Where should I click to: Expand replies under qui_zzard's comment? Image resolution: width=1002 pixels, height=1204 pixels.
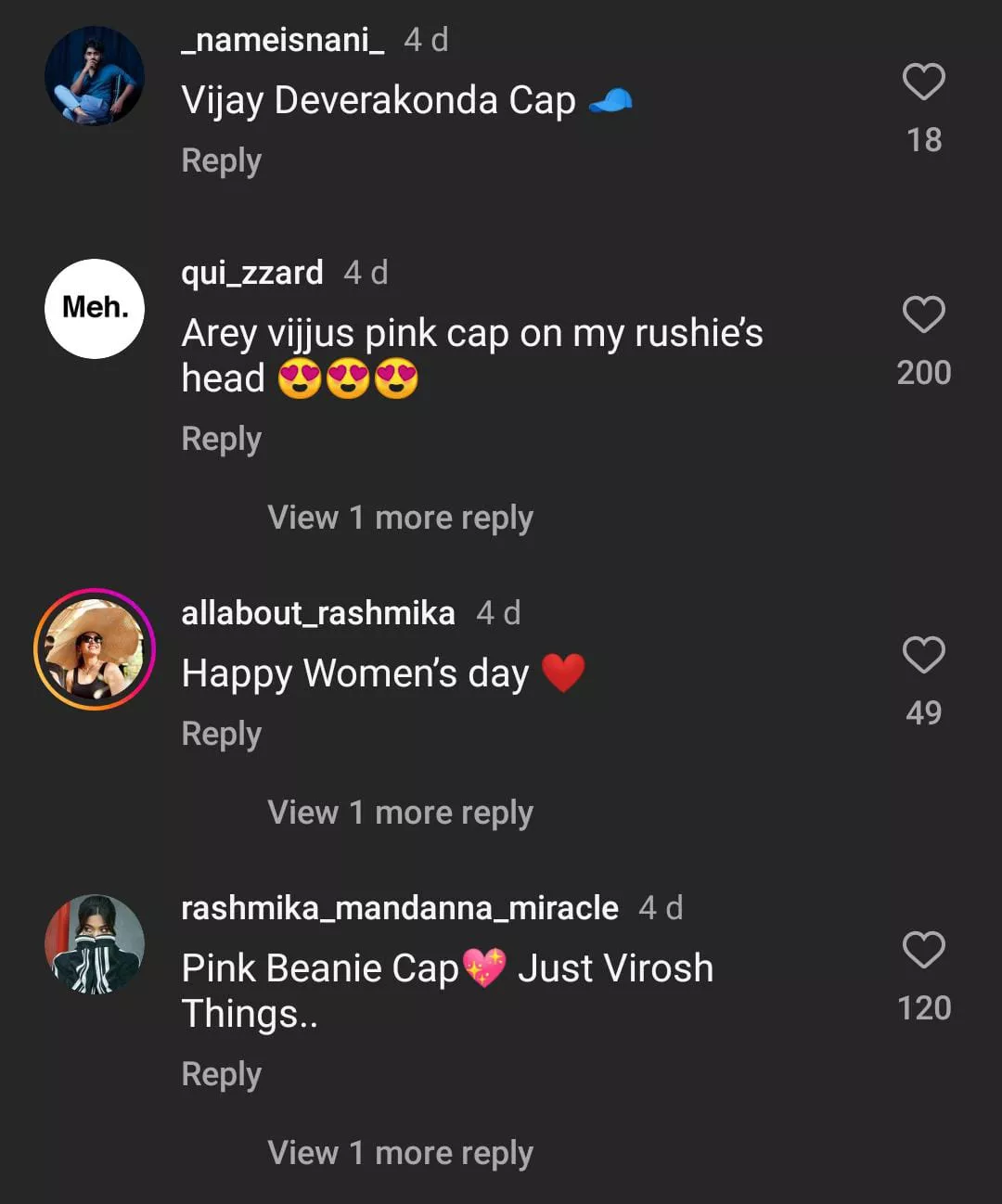pyautogui.click(x=400, y=518)
